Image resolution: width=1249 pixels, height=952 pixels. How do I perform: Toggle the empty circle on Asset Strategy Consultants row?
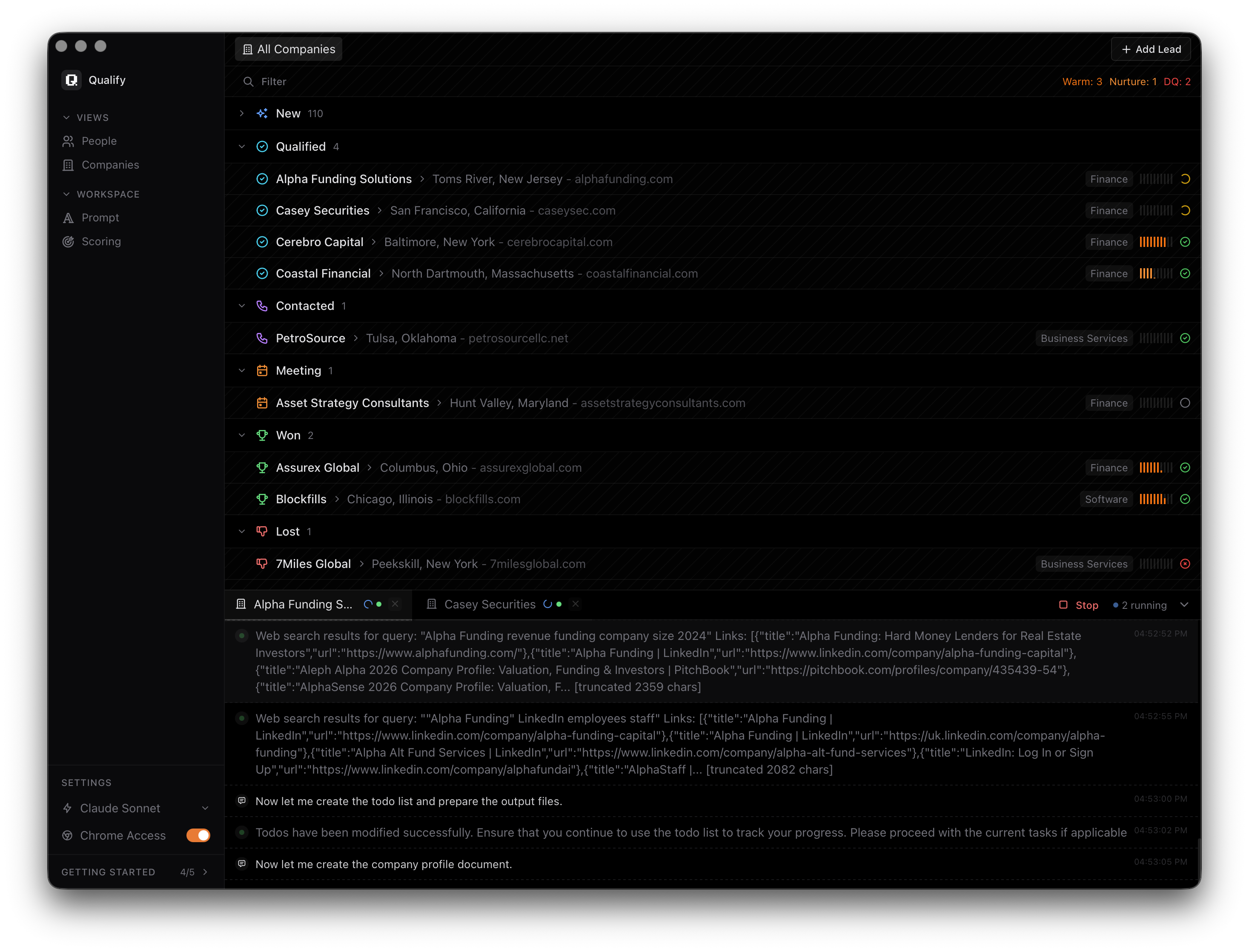pos(1185,403)
